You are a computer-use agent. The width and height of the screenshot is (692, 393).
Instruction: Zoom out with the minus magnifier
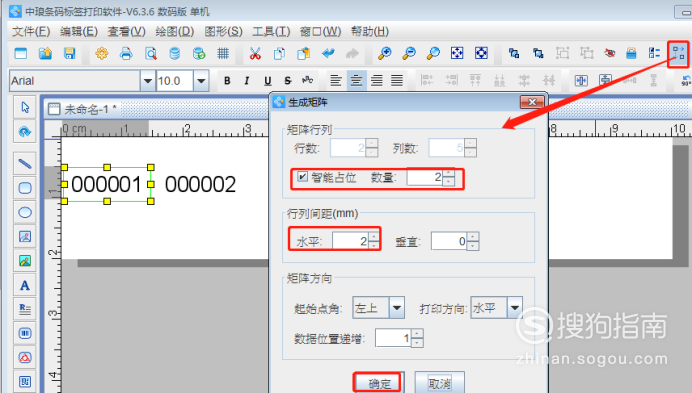click(409, 53)
